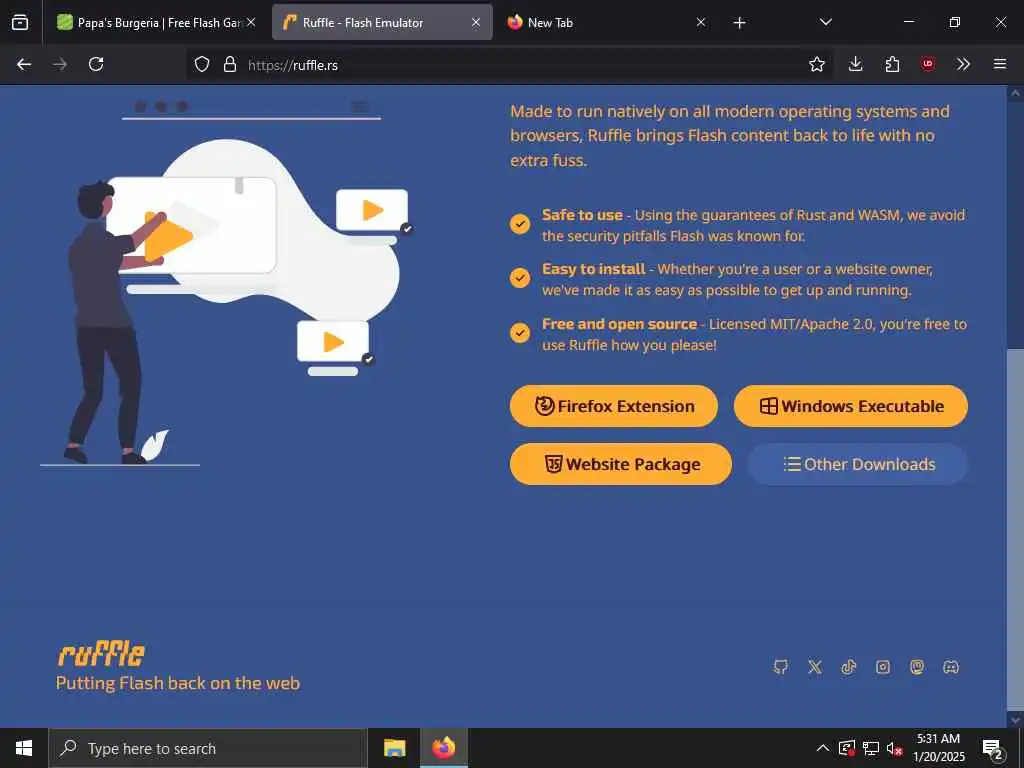The width and height of the screenshot is (1024, 768).
Task: Click the ruffle logo in footer
Action: (x=101, y=654)
